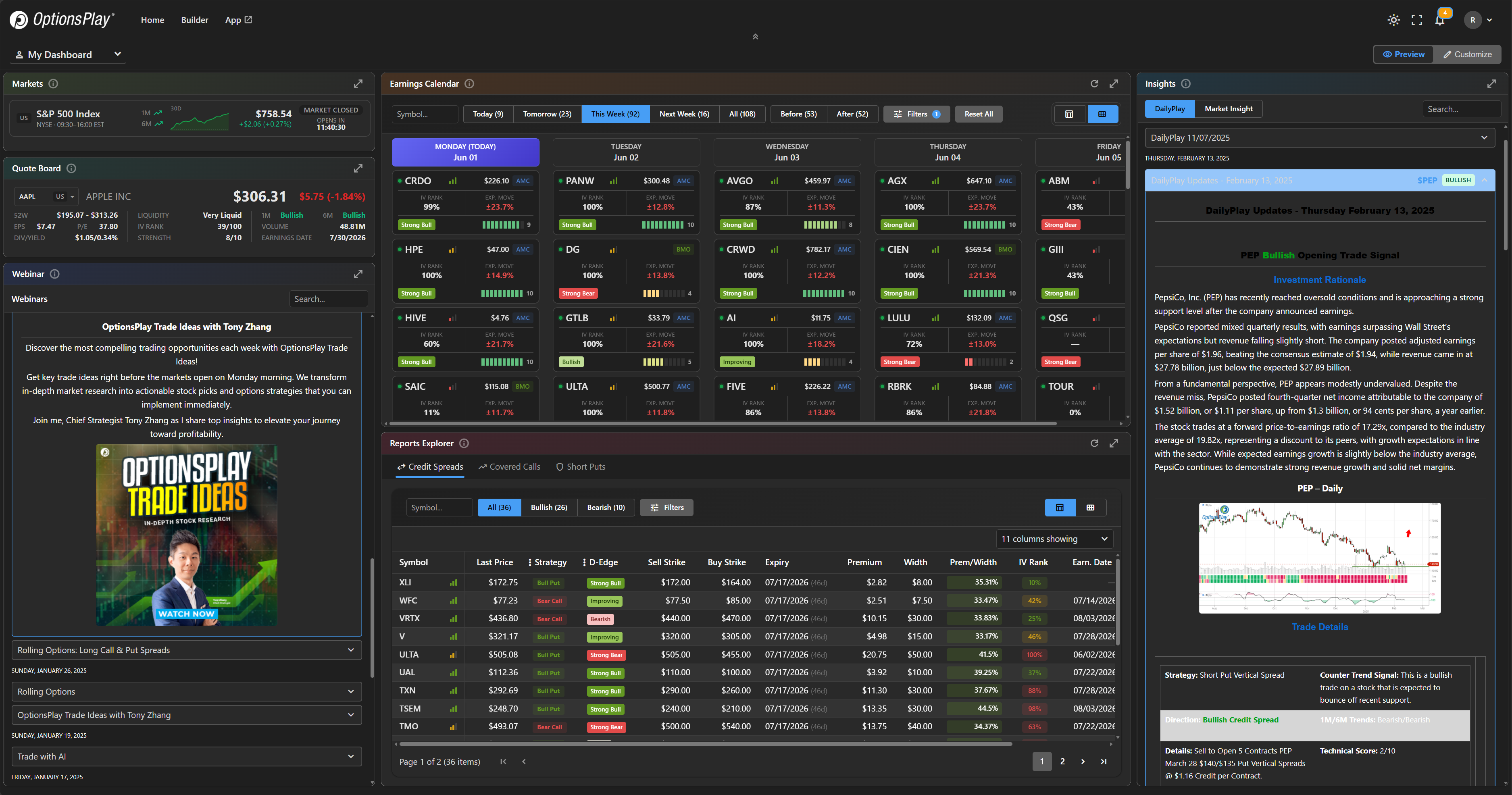Click Reset All button
This screenshot has height=795, width=1512.
(979, 114)
